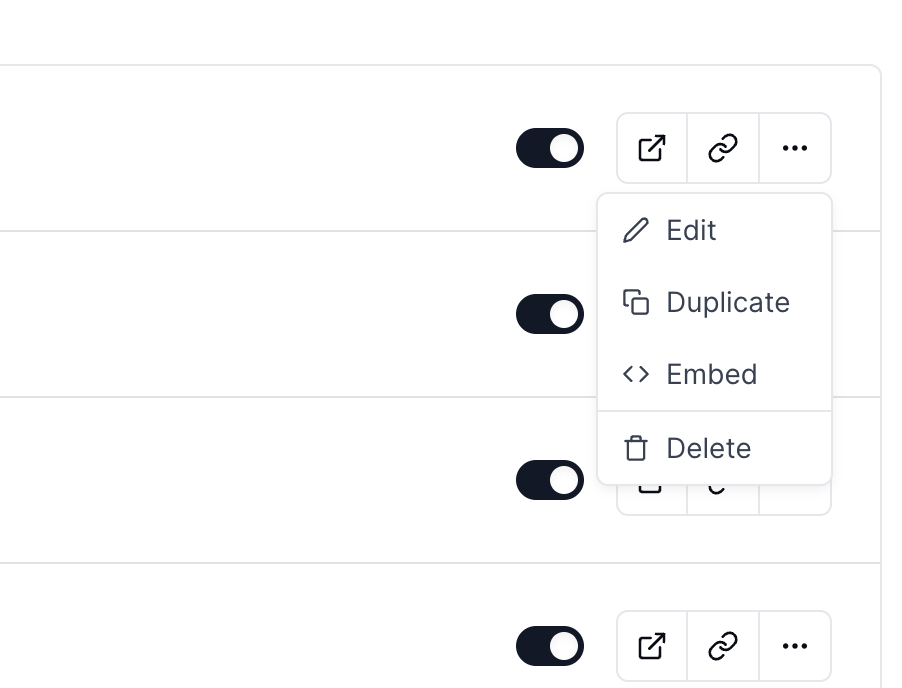
Task: Click the copy icon beside Duplicate
Action: (637, 301)
